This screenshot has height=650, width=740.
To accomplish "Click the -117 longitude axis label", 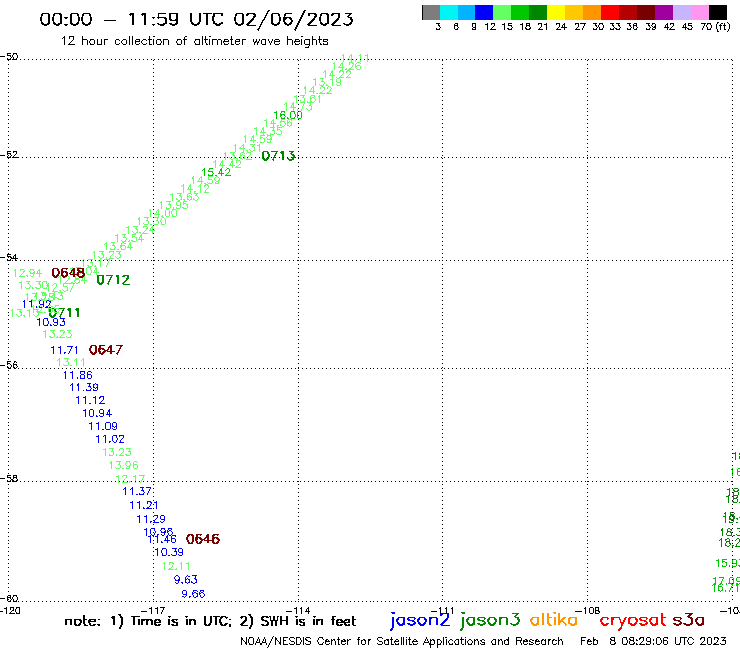I will point(153,610).
